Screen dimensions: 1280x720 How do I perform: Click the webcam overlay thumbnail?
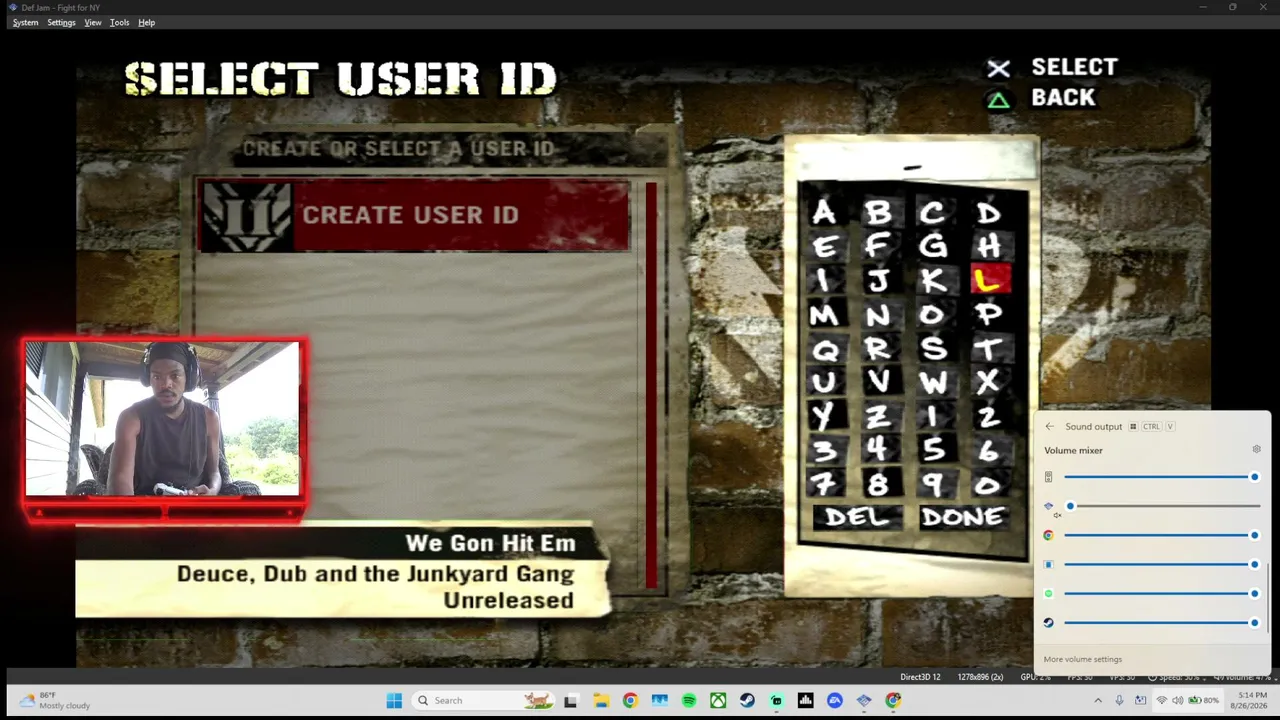pos(162,419)
